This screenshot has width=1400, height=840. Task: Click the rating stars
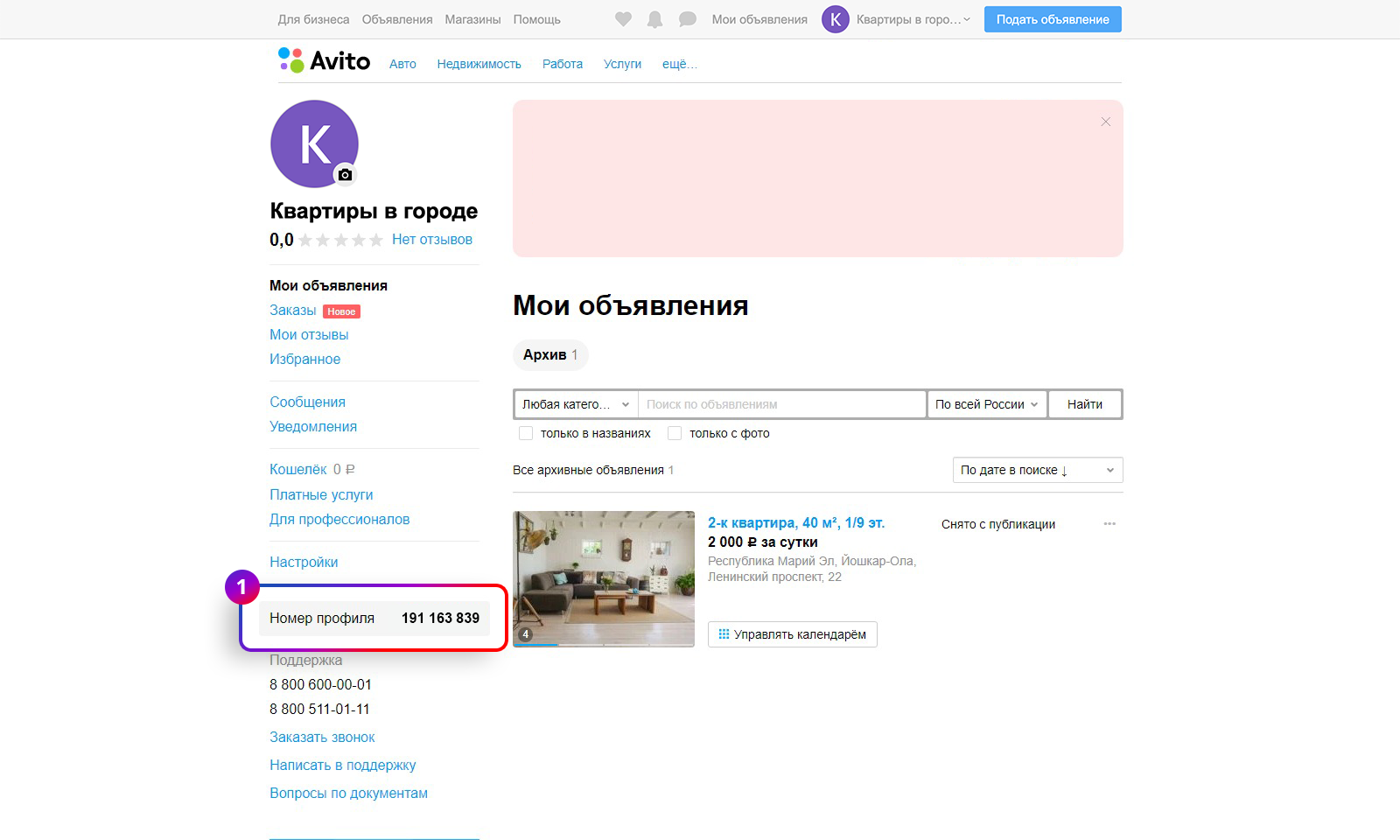[340, 240]
